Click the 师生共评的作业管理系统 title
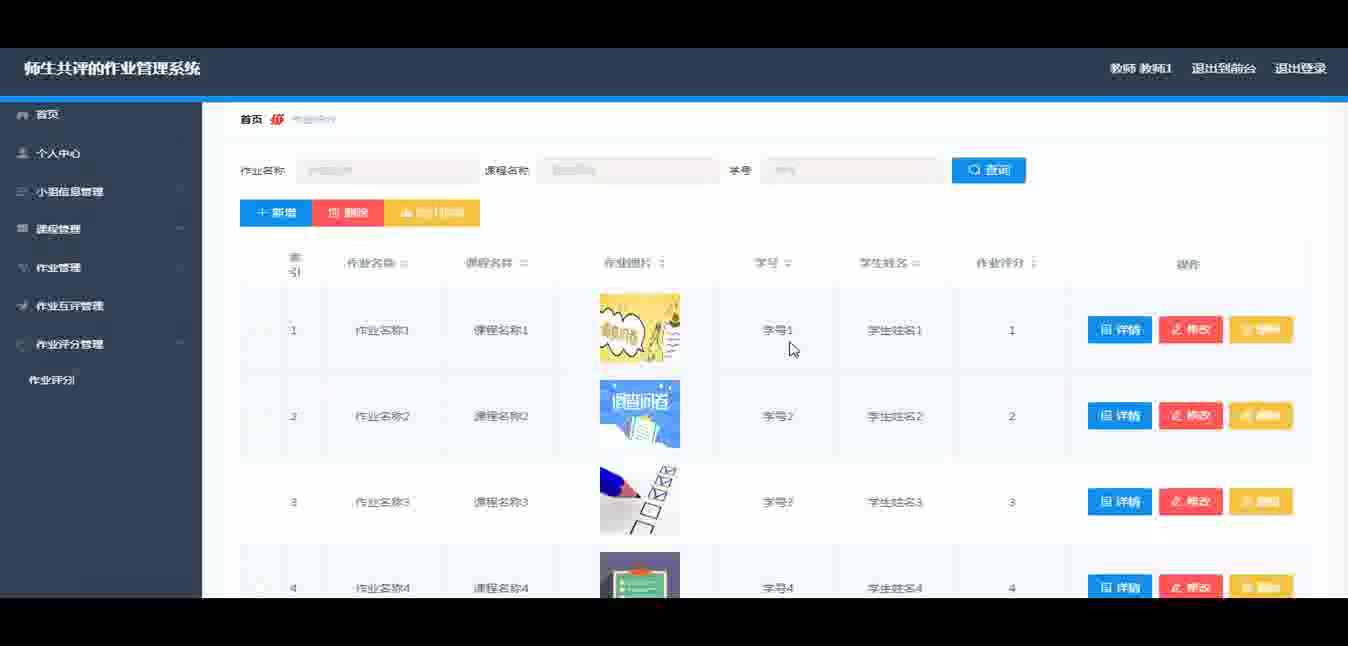The image size is (1348, 646). pyautogui.click(x=112, y=69)
